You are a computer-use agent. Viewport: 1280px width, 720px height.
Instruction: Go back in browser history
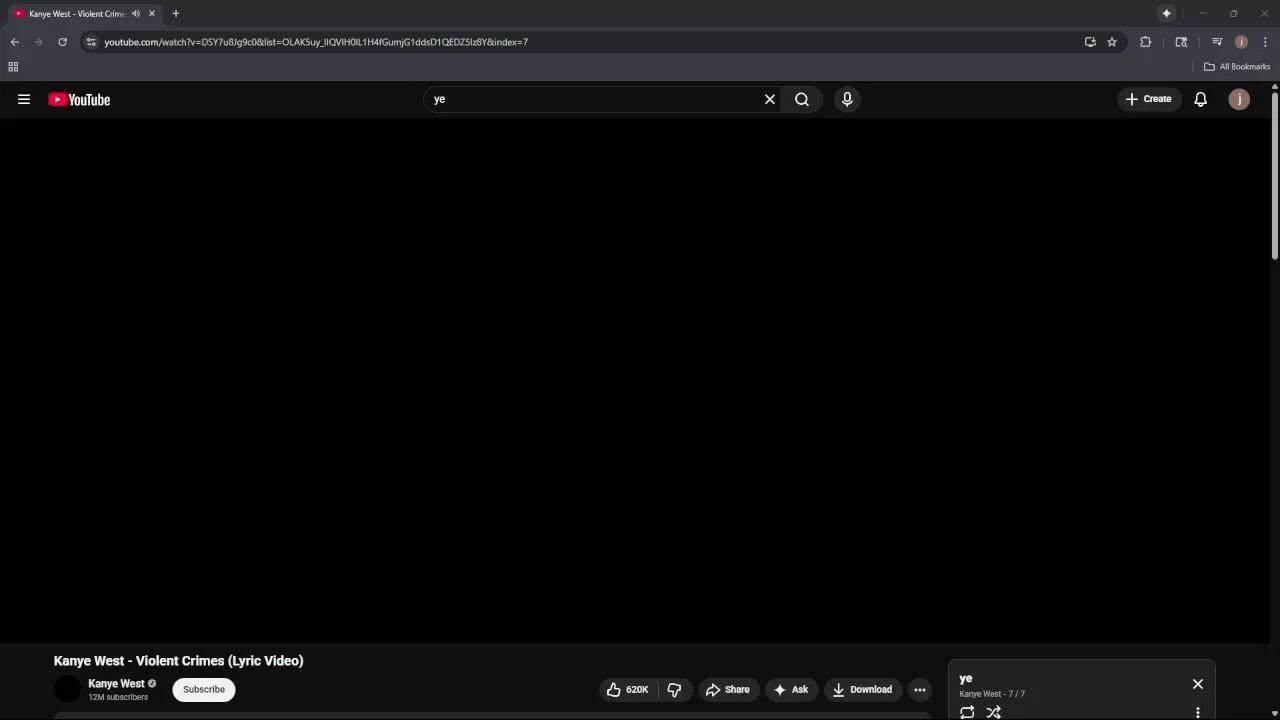[15, 42]
